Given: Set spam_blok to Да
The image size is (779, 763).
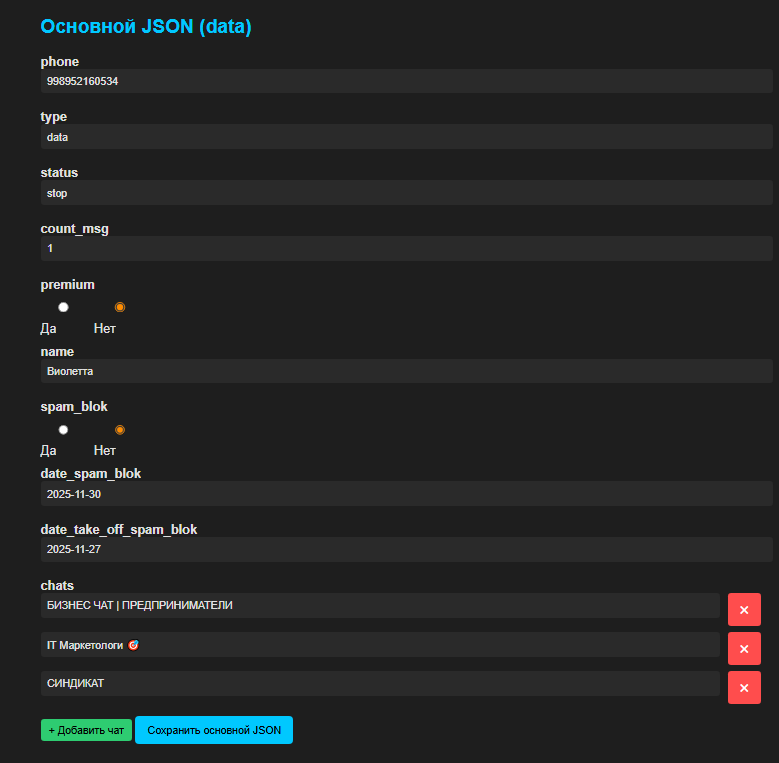Looking at the screenshot, I should [x=63, y=430].
